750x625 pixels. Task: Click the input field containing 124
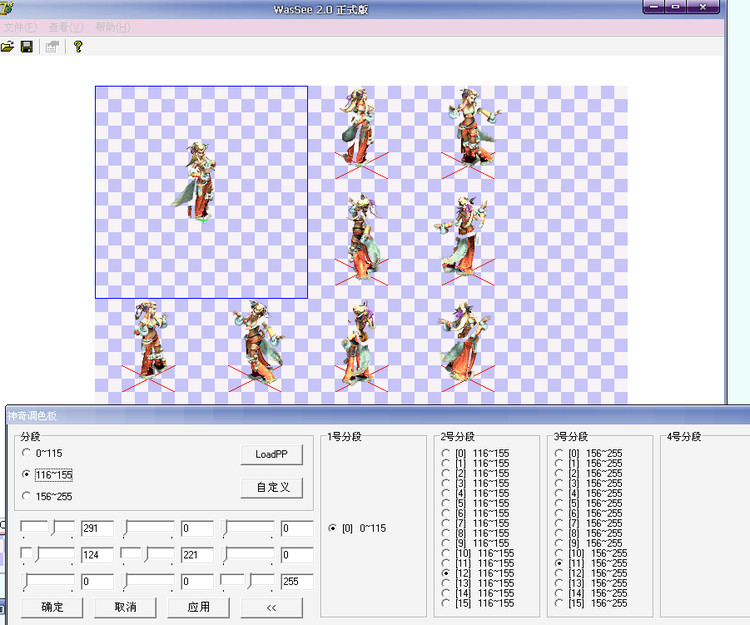[97, 555]
